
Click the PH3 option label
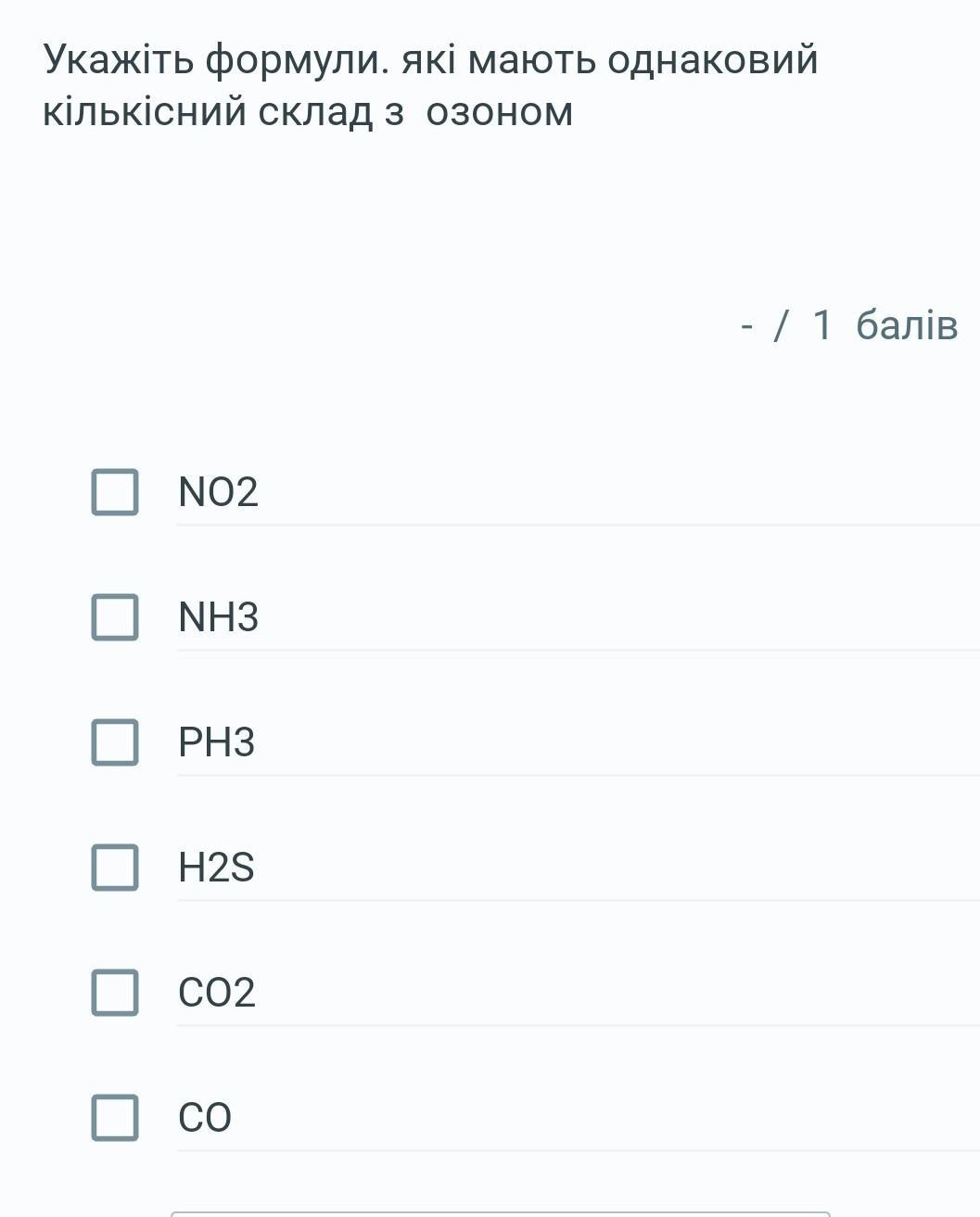coord(216,742)
